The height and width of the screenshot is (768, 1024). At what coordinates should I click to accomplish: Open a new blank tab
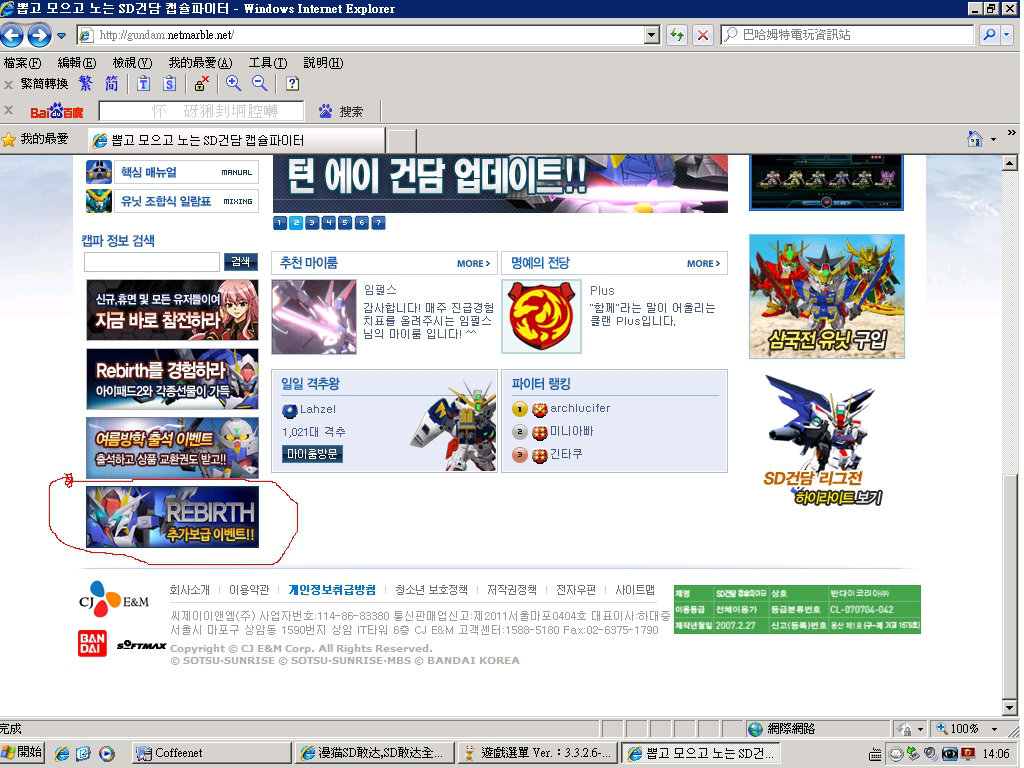click(402, 140)
